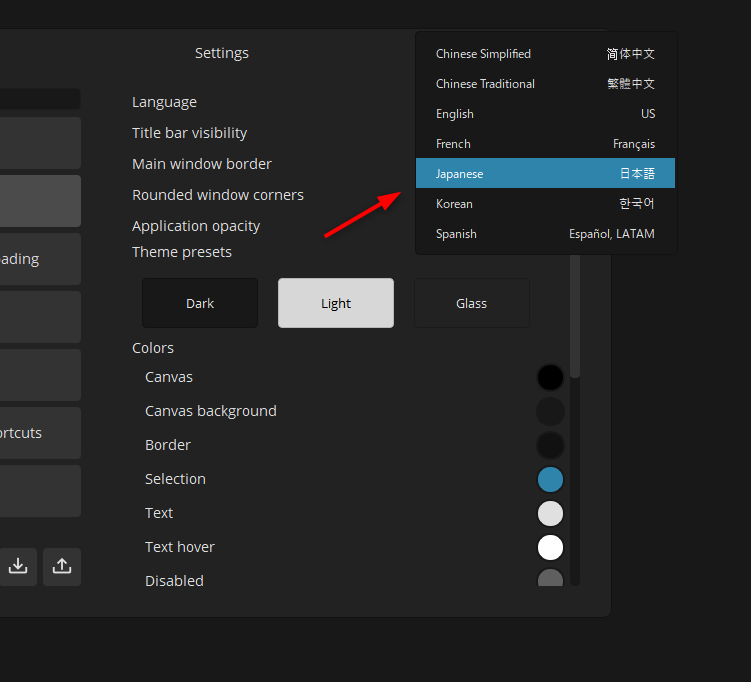Pick Spanish LATAM language option
This screenshot has width=751, height=682.
pyautogui.click(x=545, y=234)
